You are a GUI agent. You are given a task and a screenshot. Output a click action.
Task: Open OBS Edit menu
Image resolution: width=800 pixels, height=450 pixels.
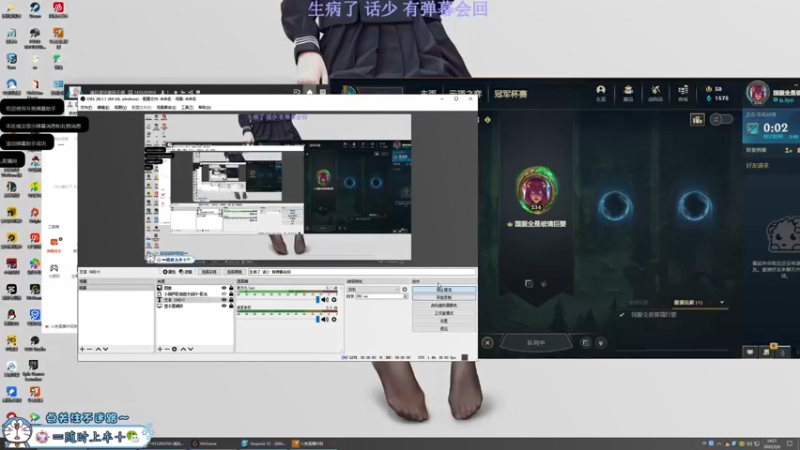pos(103,108)
